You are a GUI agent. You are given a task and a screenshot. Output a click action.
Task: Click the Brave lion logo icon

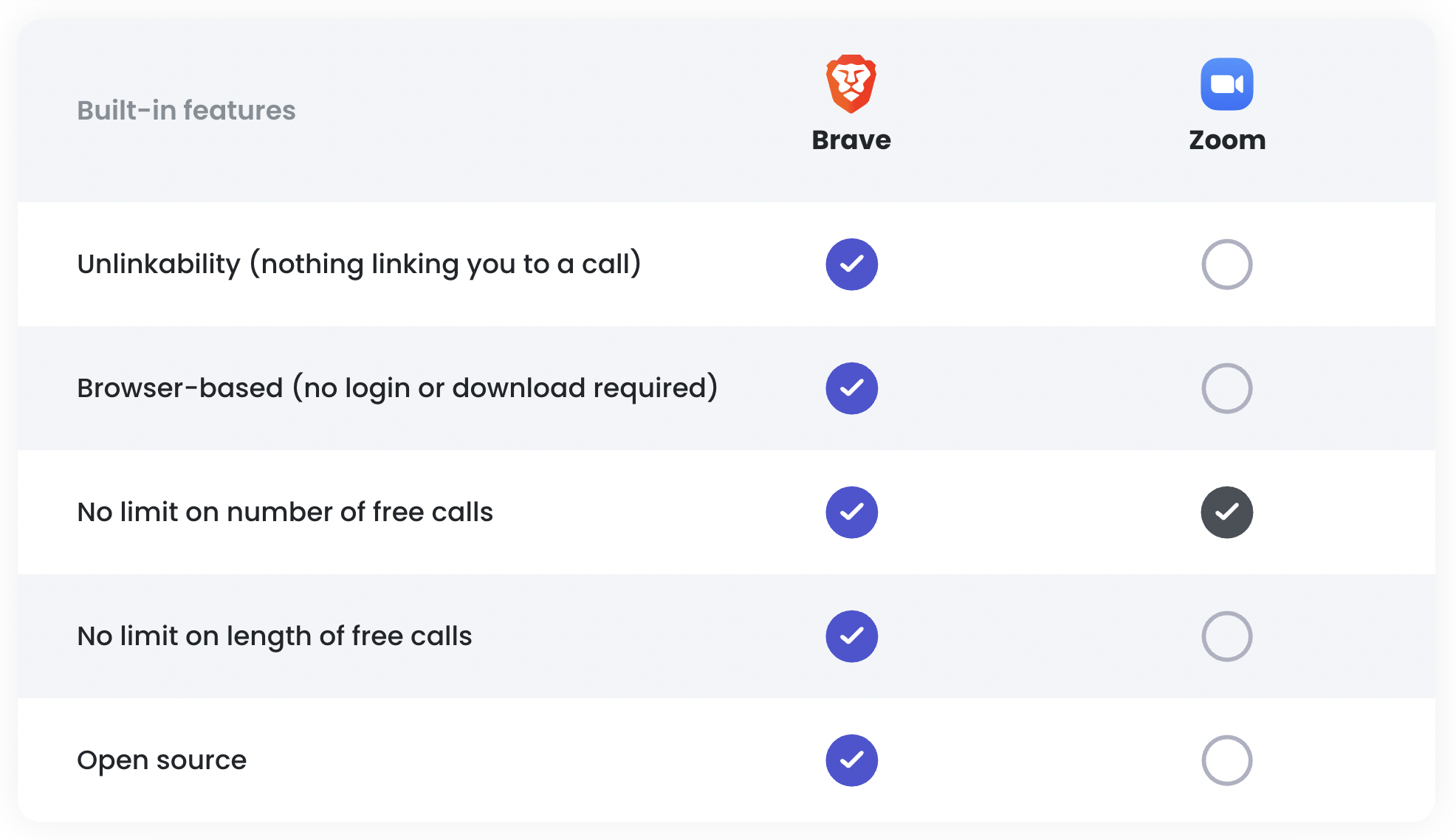(851, 83)
